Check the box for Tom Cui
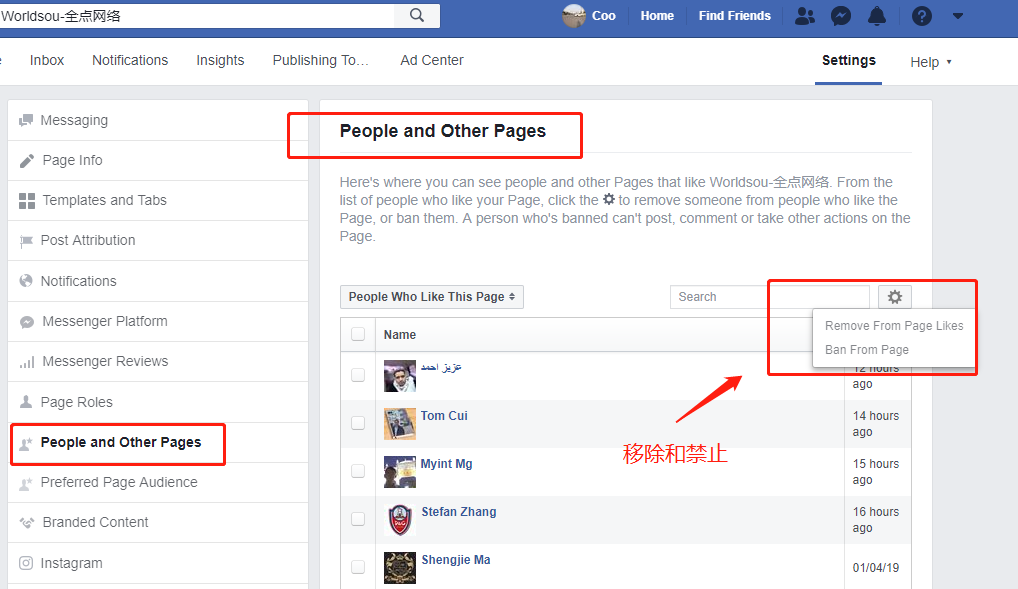This screenshot has width=1018, height=589. [x=358, y=423]
